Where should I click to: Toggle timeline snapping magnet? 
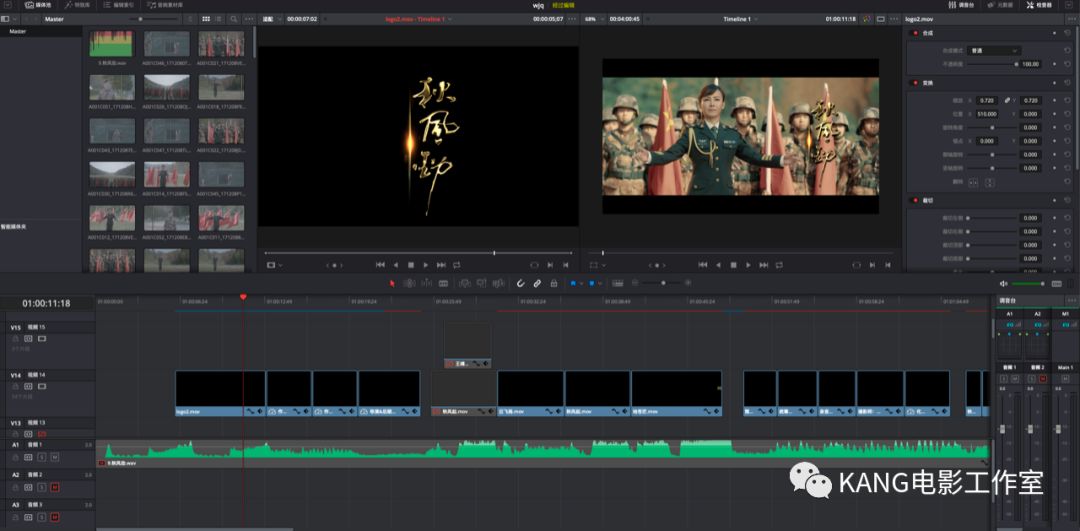click(521, 283)
